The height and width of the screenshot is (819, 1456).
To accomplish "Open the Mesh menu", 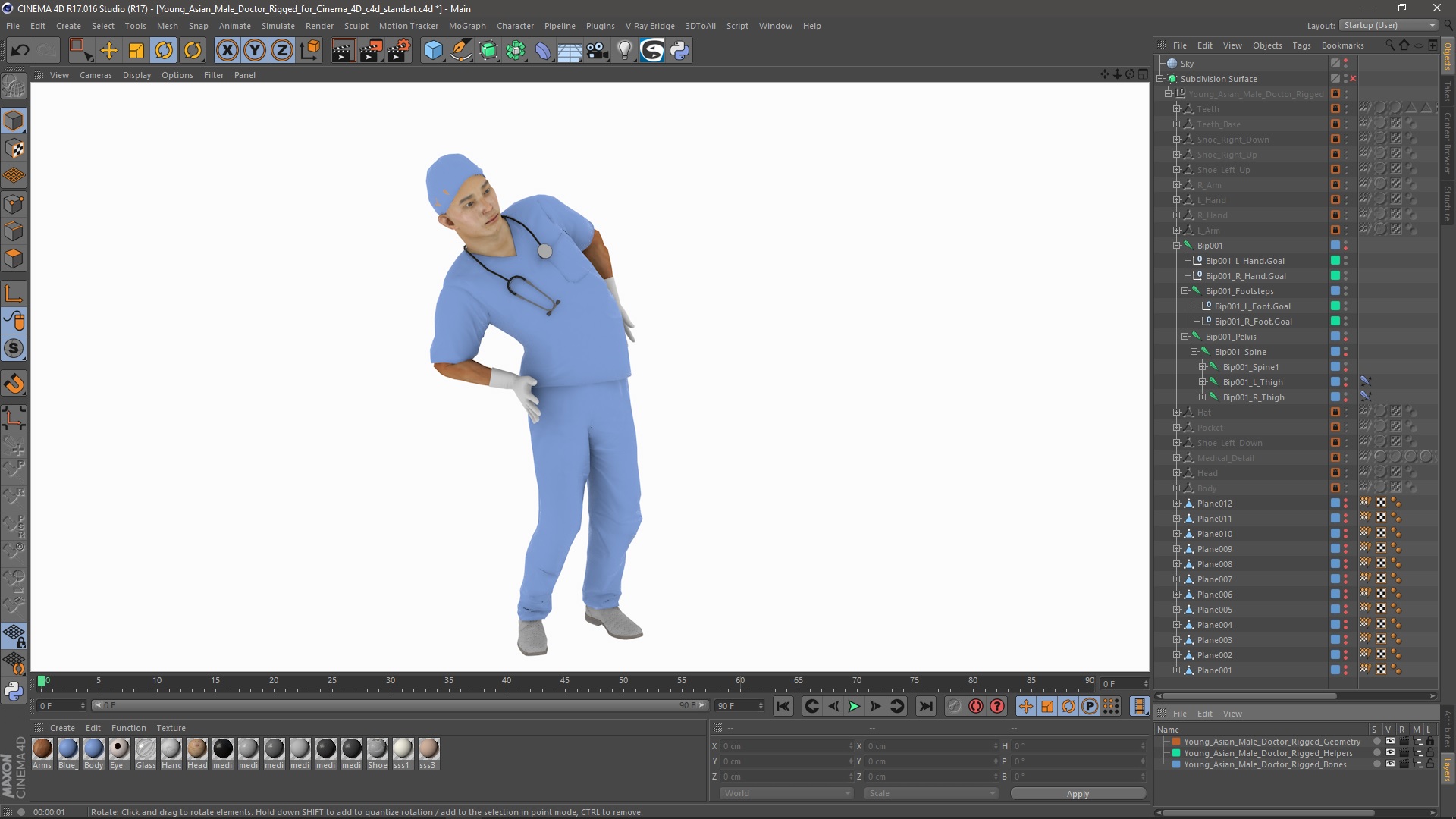I will point(165,25).
